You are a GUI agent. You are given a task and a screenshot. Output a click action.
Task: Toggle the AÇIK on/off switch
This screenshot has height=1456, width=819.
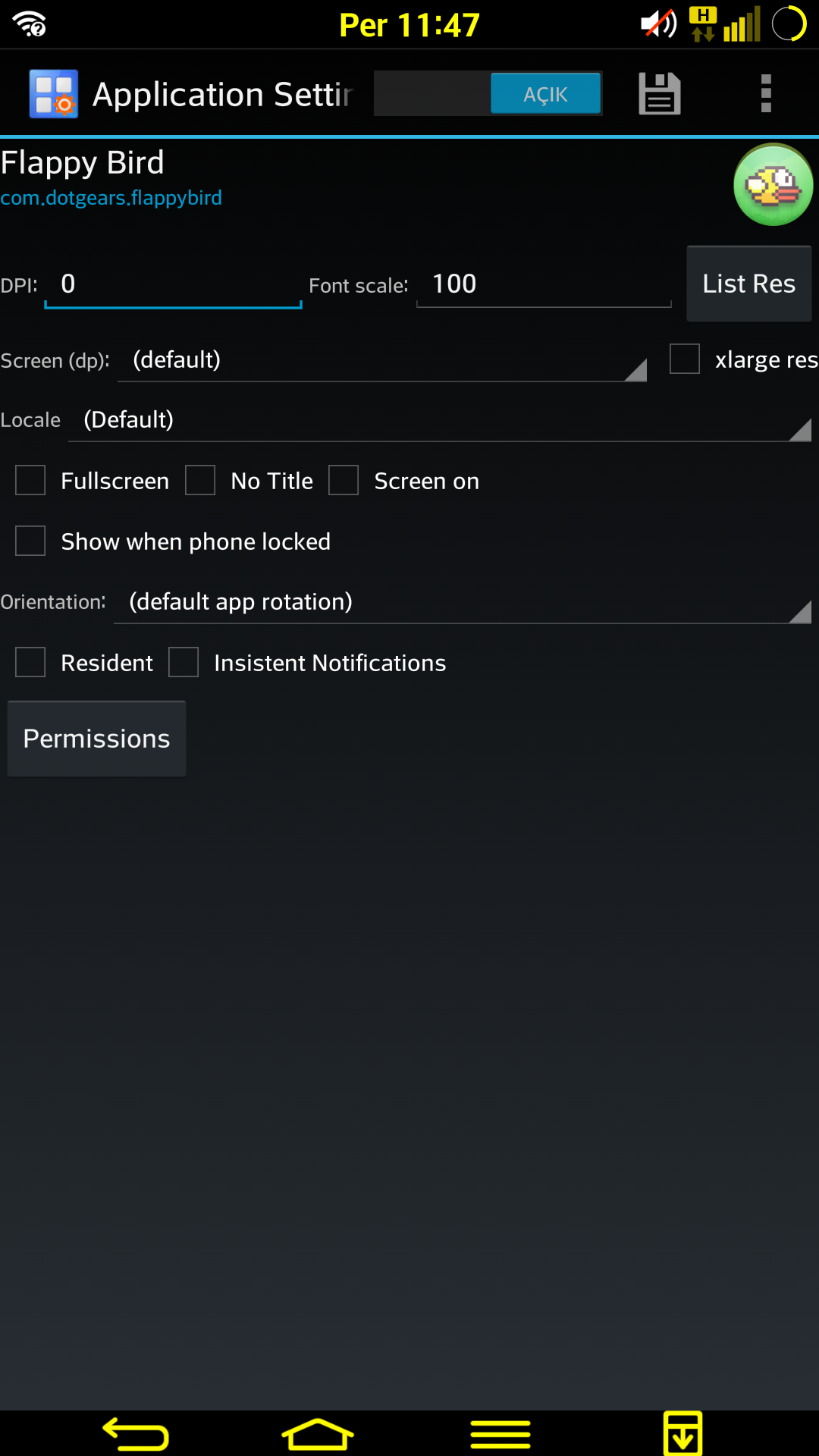point(488,93)
